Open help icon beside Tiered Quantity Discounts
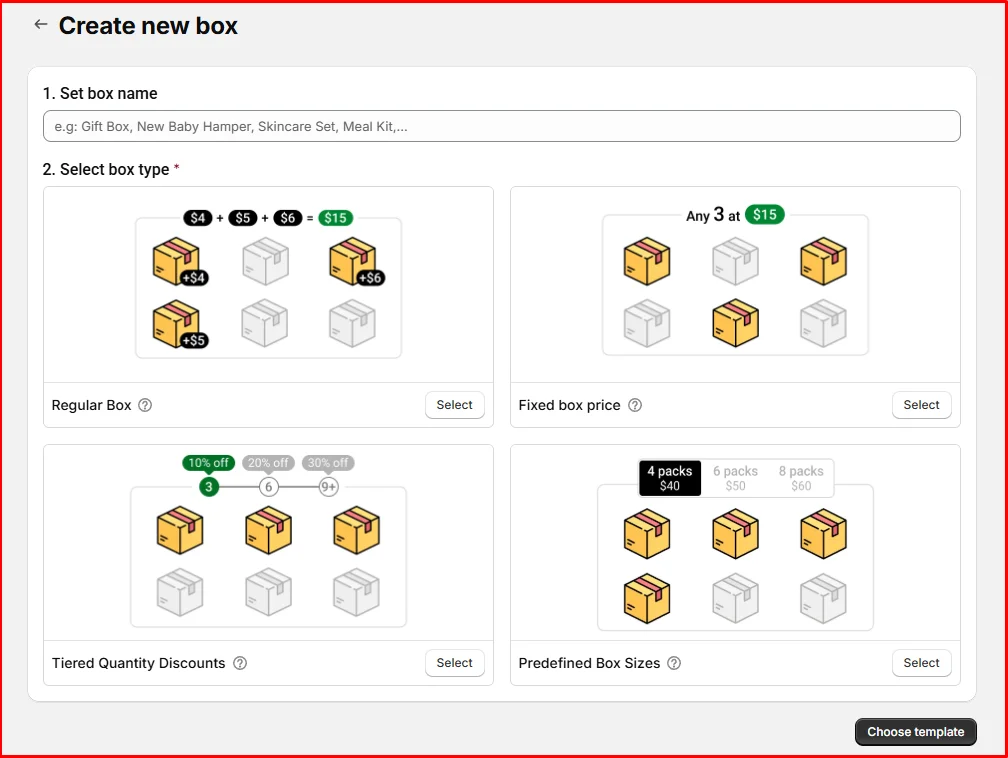1008x758 pixels. [x=240, y=663]
